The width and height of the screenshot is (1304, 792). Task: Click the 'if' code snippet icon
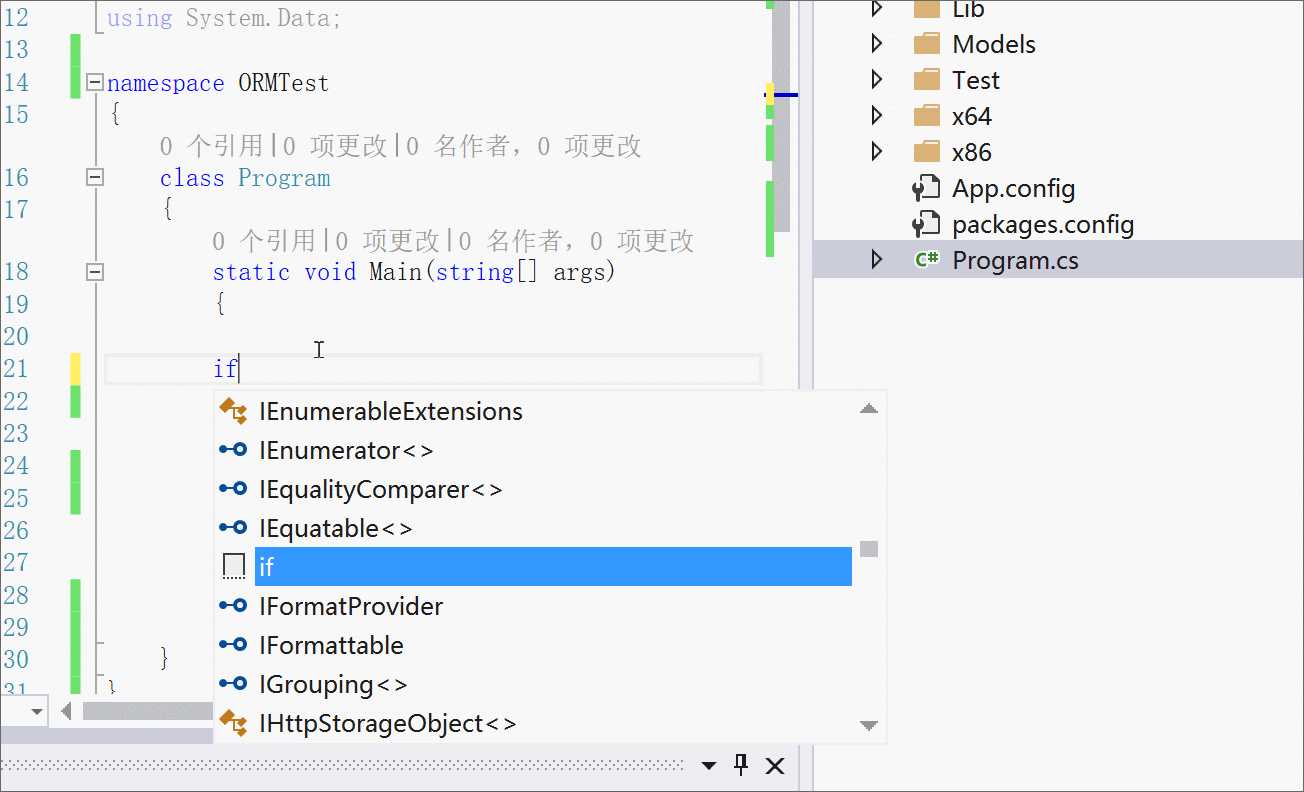233,567
